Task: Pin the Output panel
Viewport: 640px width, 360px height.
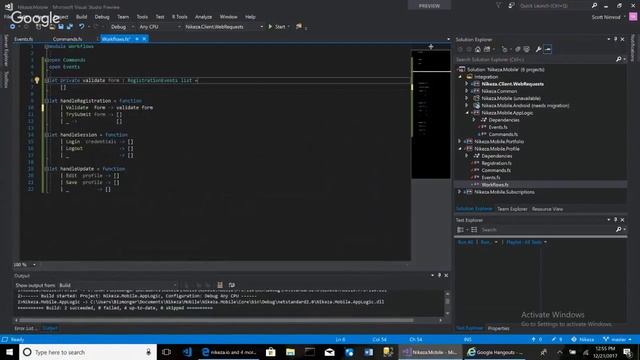Action: pyautogui.click(x=439, y=276)
